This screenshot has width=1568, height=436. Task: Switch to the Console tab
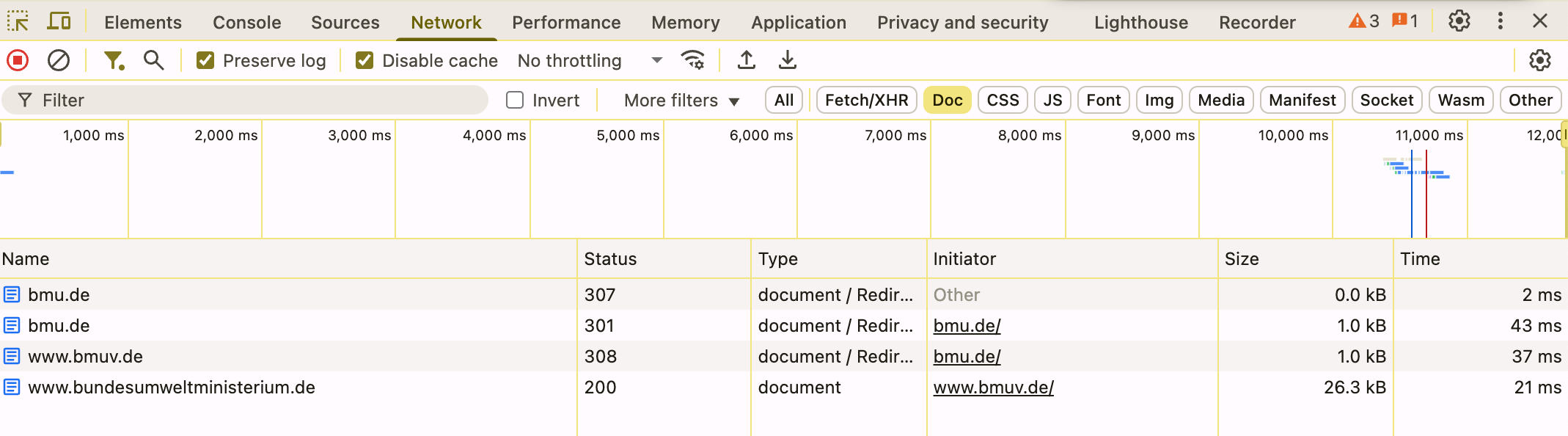click(x=246, y=22)
